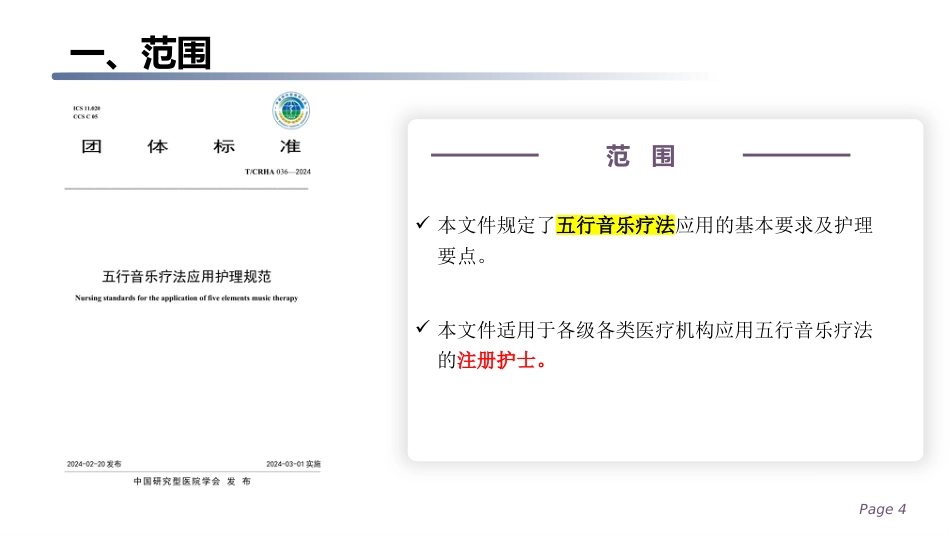The image size is (950, 535).
Task: Click the Page 4 footer label
Action: 882,509
